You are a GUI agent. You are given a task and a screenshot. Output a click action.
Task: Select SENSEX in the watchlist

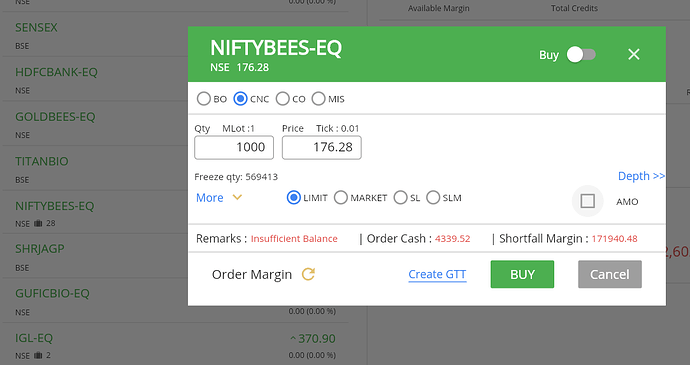tap(36, 27)
